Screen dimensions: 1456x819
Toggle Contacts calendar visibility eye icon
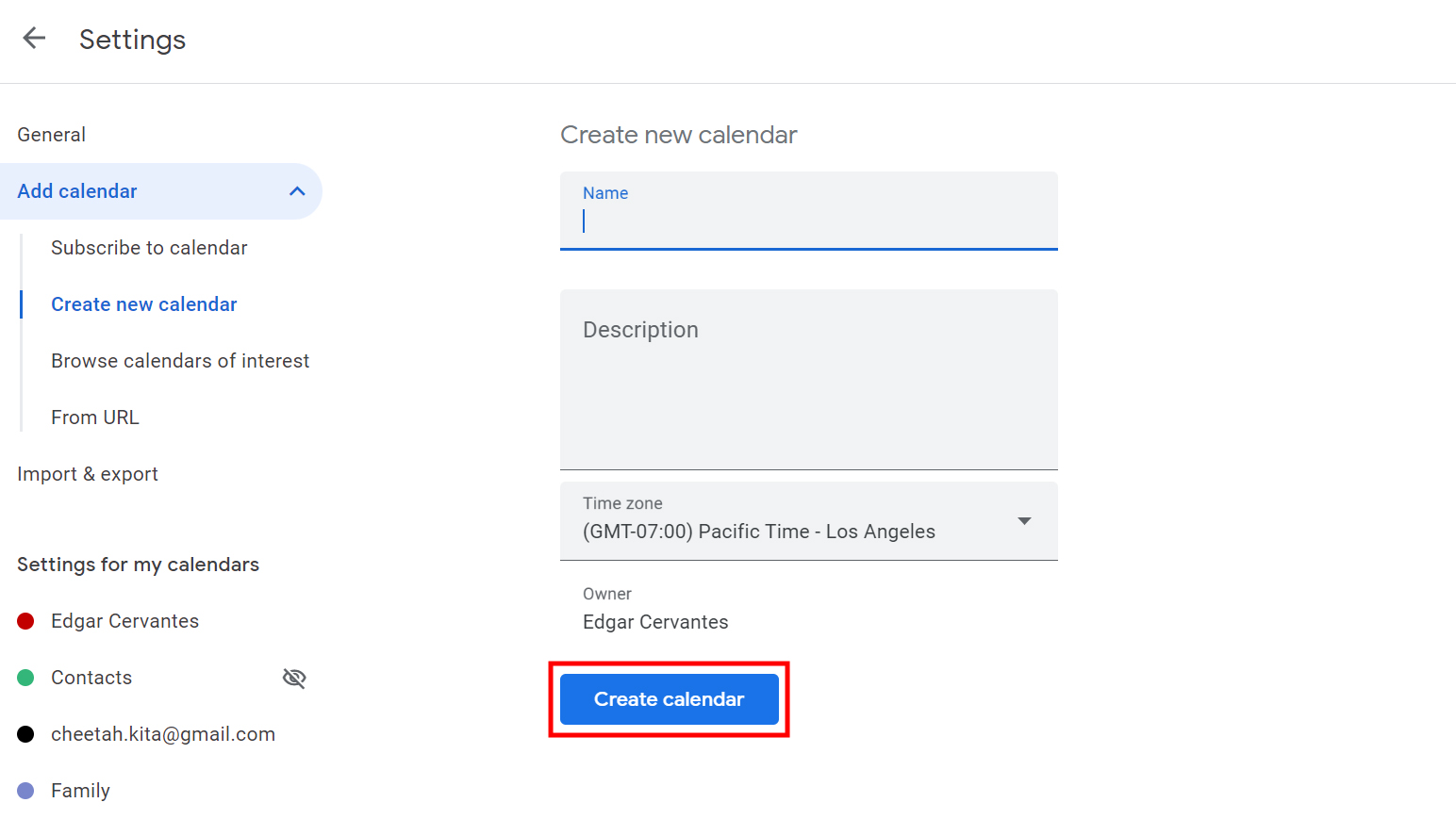pyautogui.click(x=294, y=678)
